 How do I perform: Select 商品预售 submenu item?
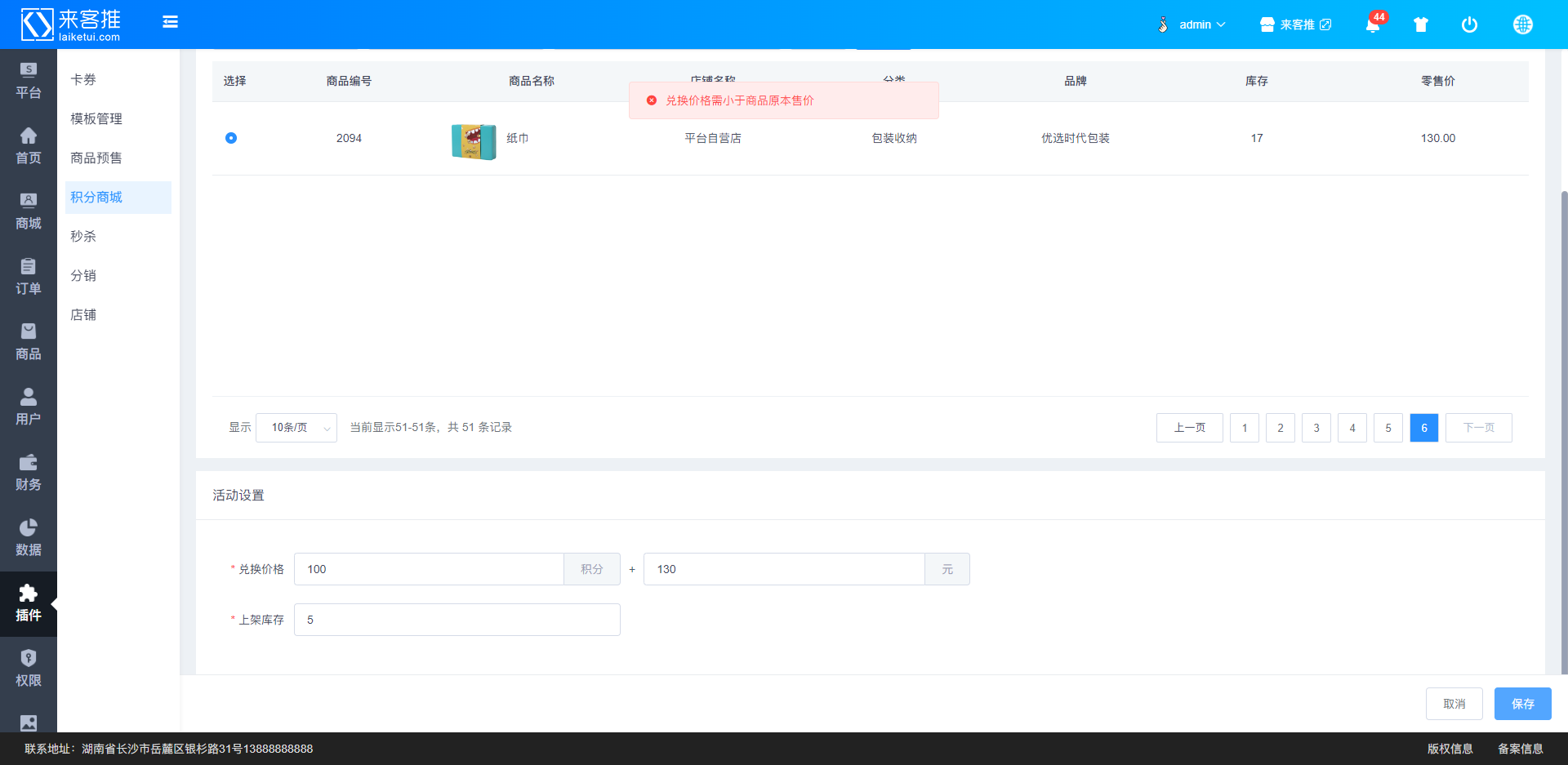(x=118, y=158)
